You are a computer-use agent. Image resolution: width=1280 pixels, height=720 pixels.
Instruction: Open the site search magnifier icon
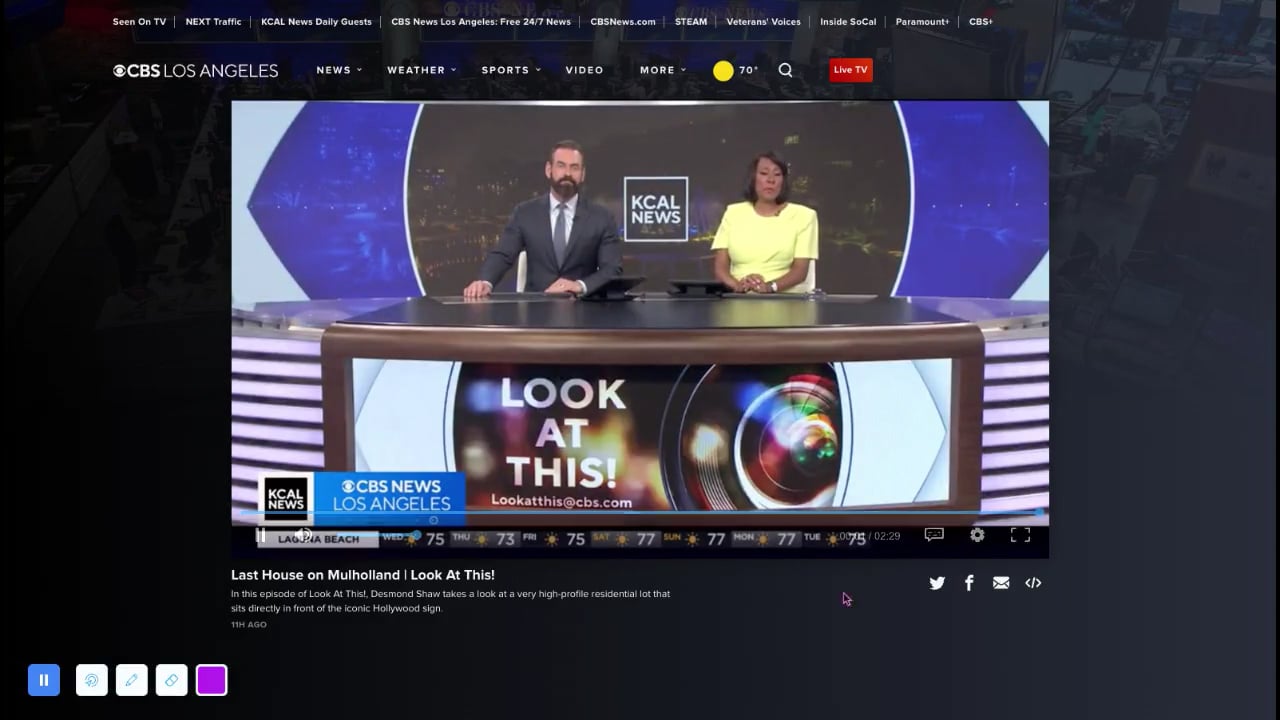click(785, 70)
